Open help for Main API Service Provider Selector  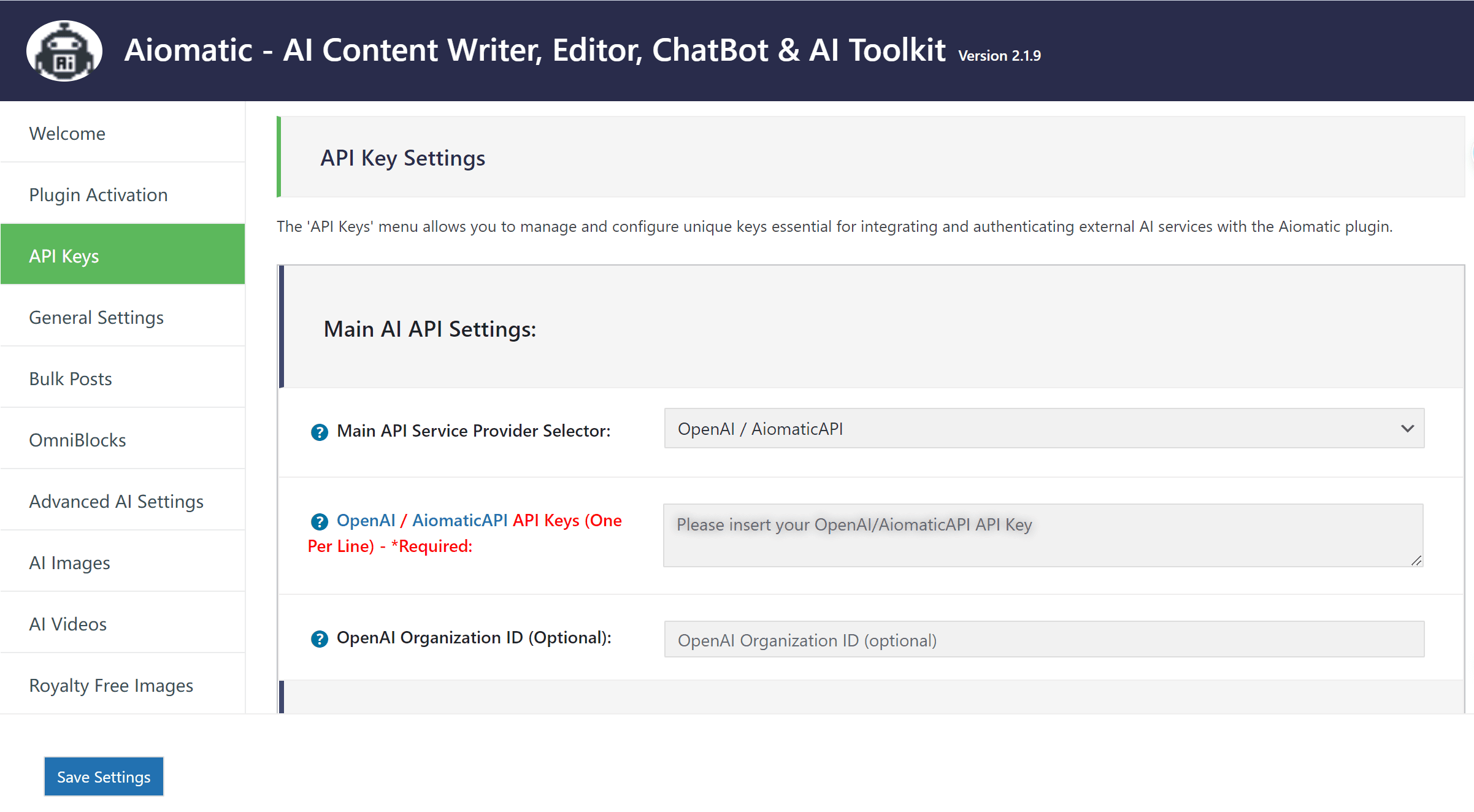click(x=319, y=432)
